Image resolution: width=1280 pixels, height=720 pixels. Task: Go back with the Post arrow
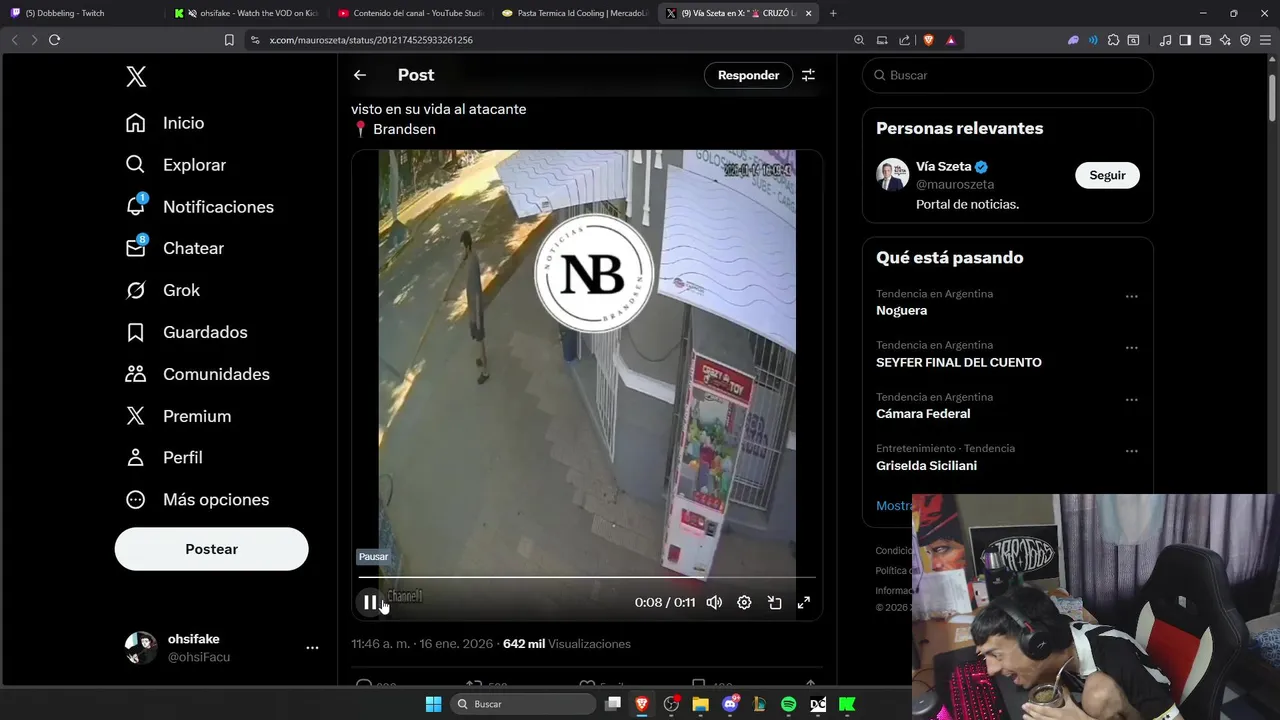click(360, 75)
